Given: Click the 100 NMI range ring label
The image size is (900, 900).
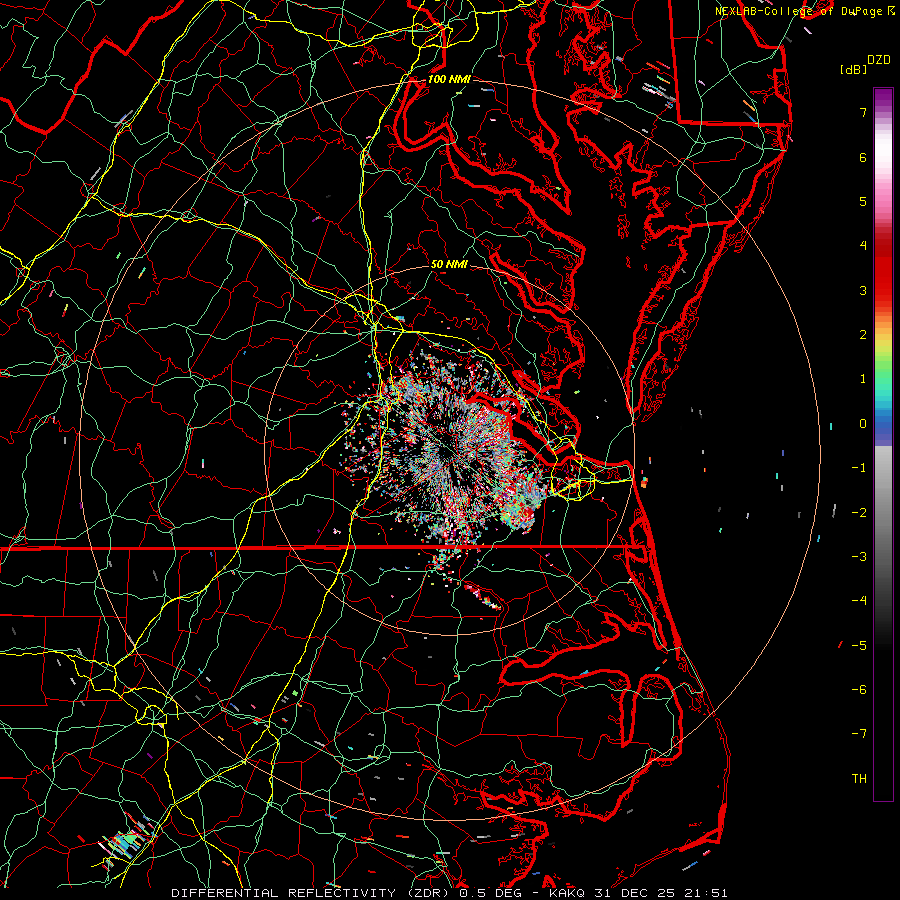Looking at the screenshot, I should point(449,79).
